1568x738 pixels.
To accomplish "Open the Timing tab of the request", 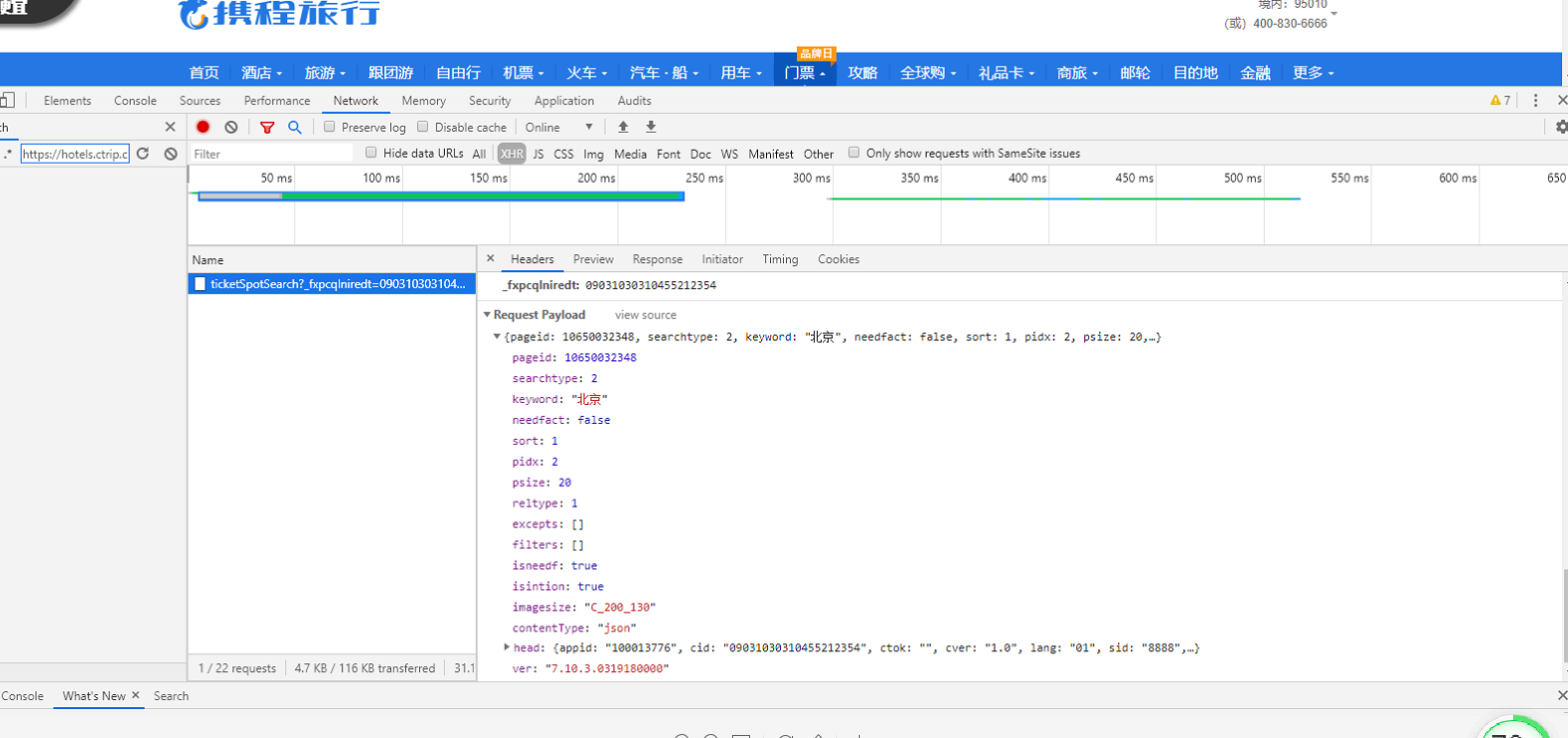I will tap(781, 259).
